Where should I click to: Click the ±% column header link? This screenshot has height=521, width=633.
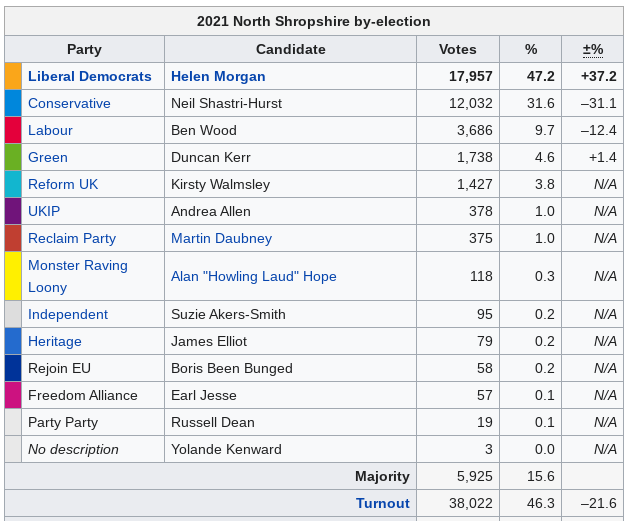tap(593, 49)
